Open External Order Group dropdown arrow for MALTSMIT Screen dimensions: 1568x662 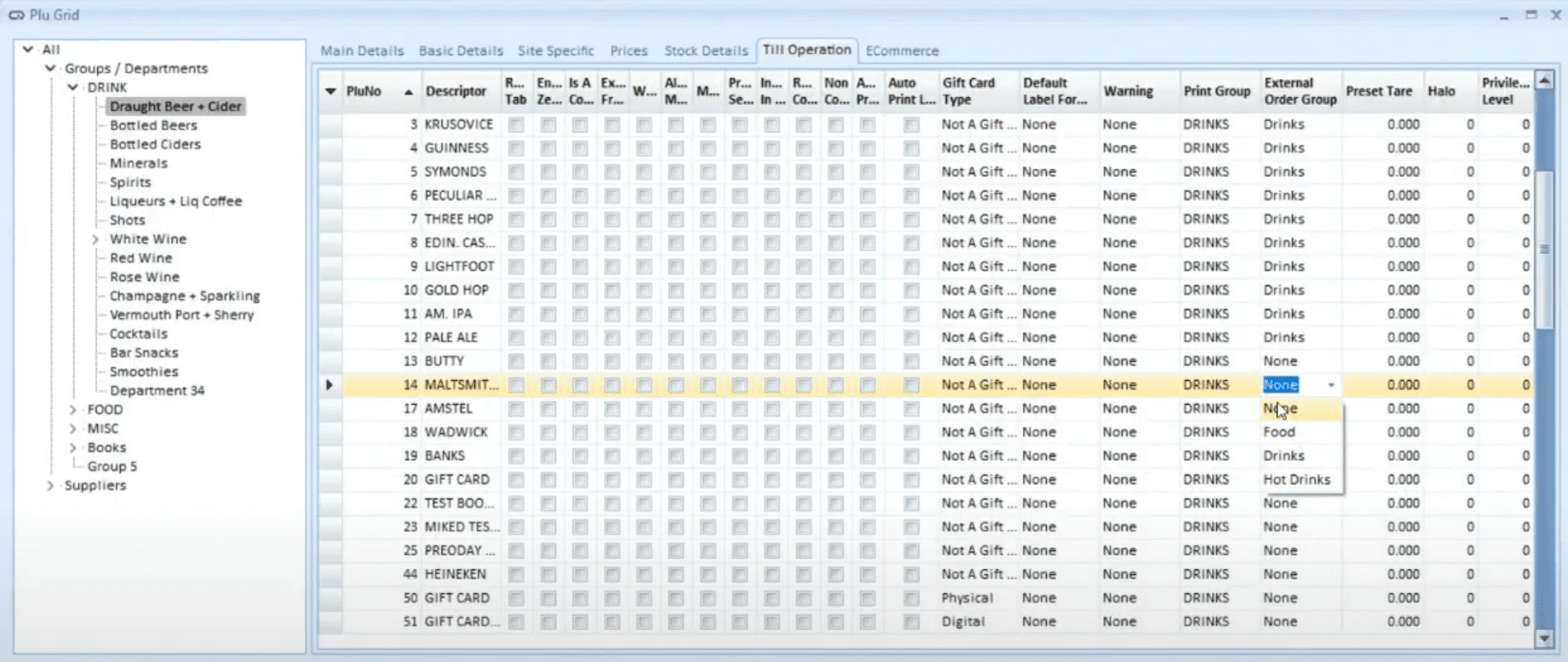(x=1330, y=386)
